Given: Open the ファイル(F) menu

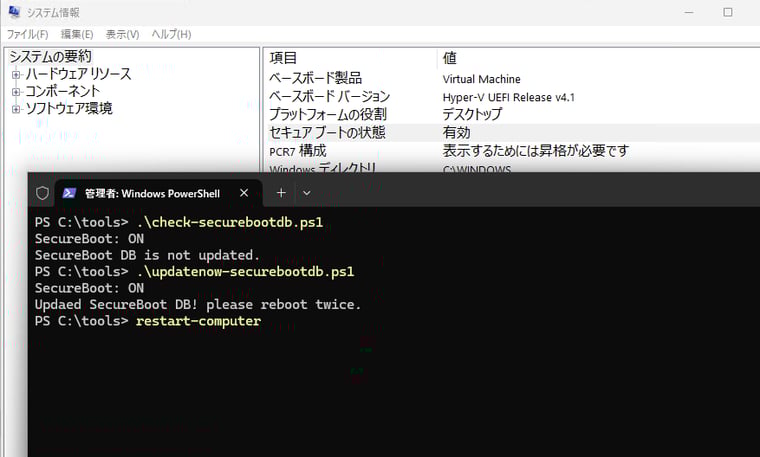Looking at the screenshot, I should [27, 34].
